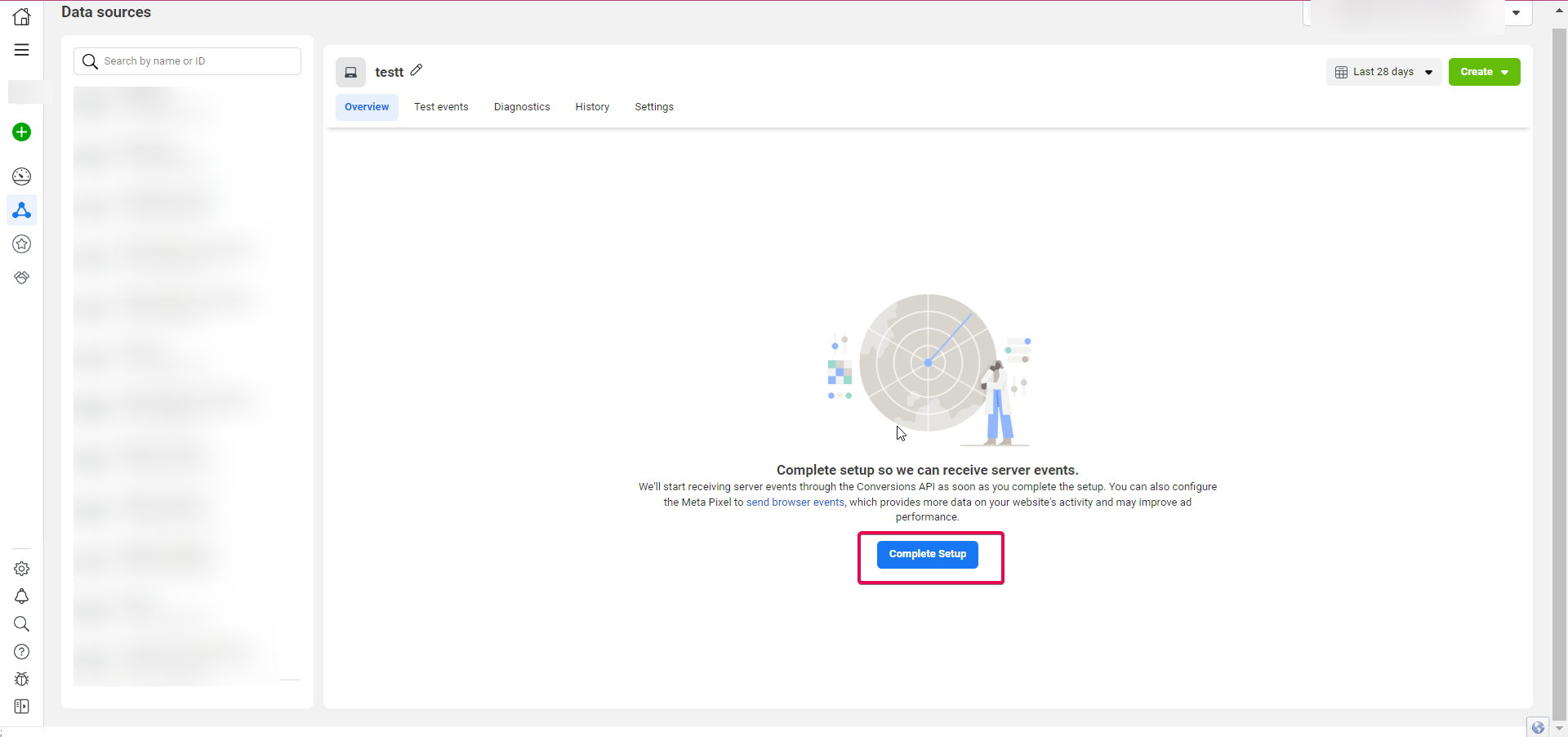Open the hamburger menu icon
Viewport: 1568px width, 737px height.
click(22, 50)
